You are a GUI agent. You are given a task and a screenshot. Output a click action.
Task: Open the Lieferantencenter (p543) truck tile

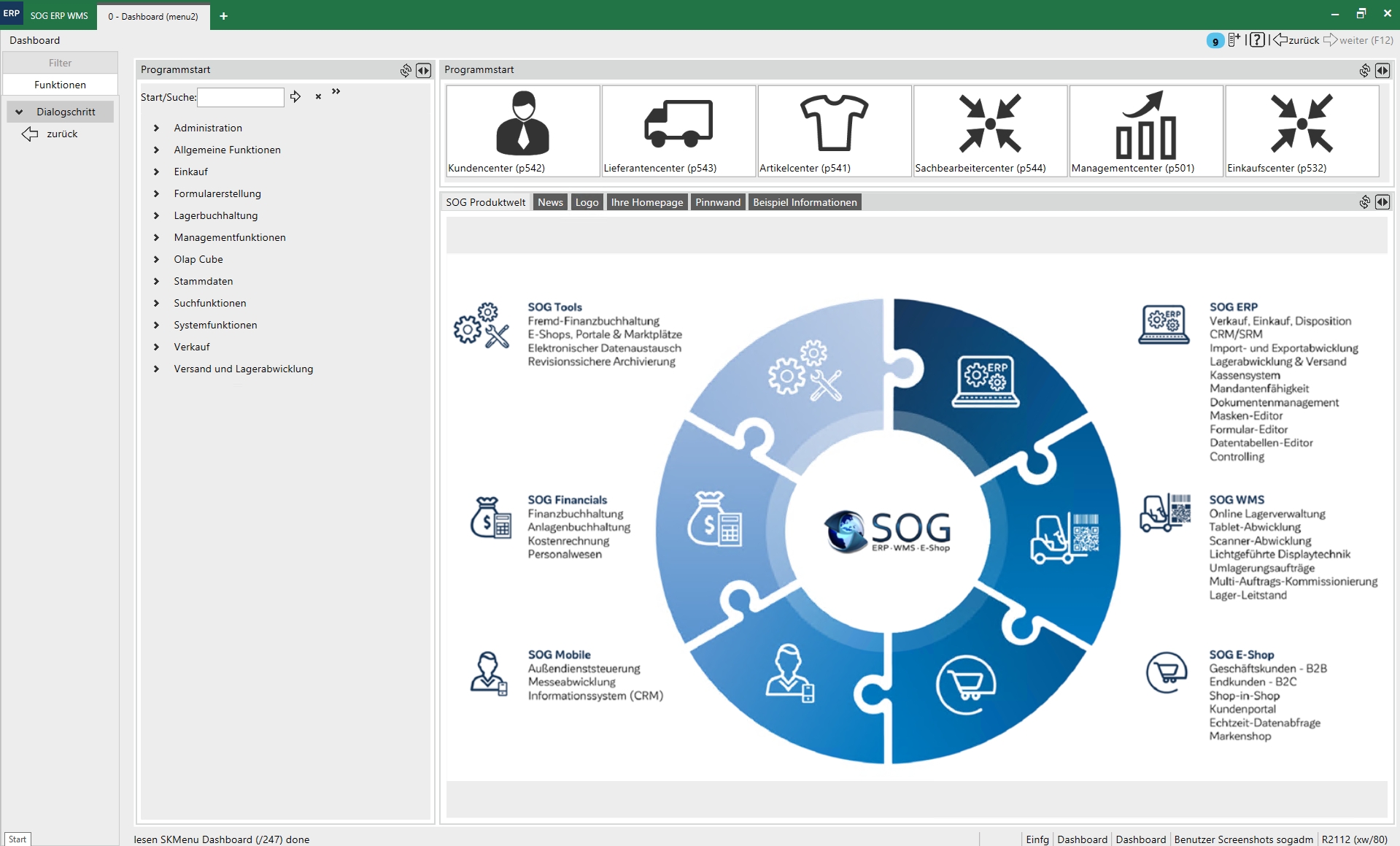[x=678, y=131]
